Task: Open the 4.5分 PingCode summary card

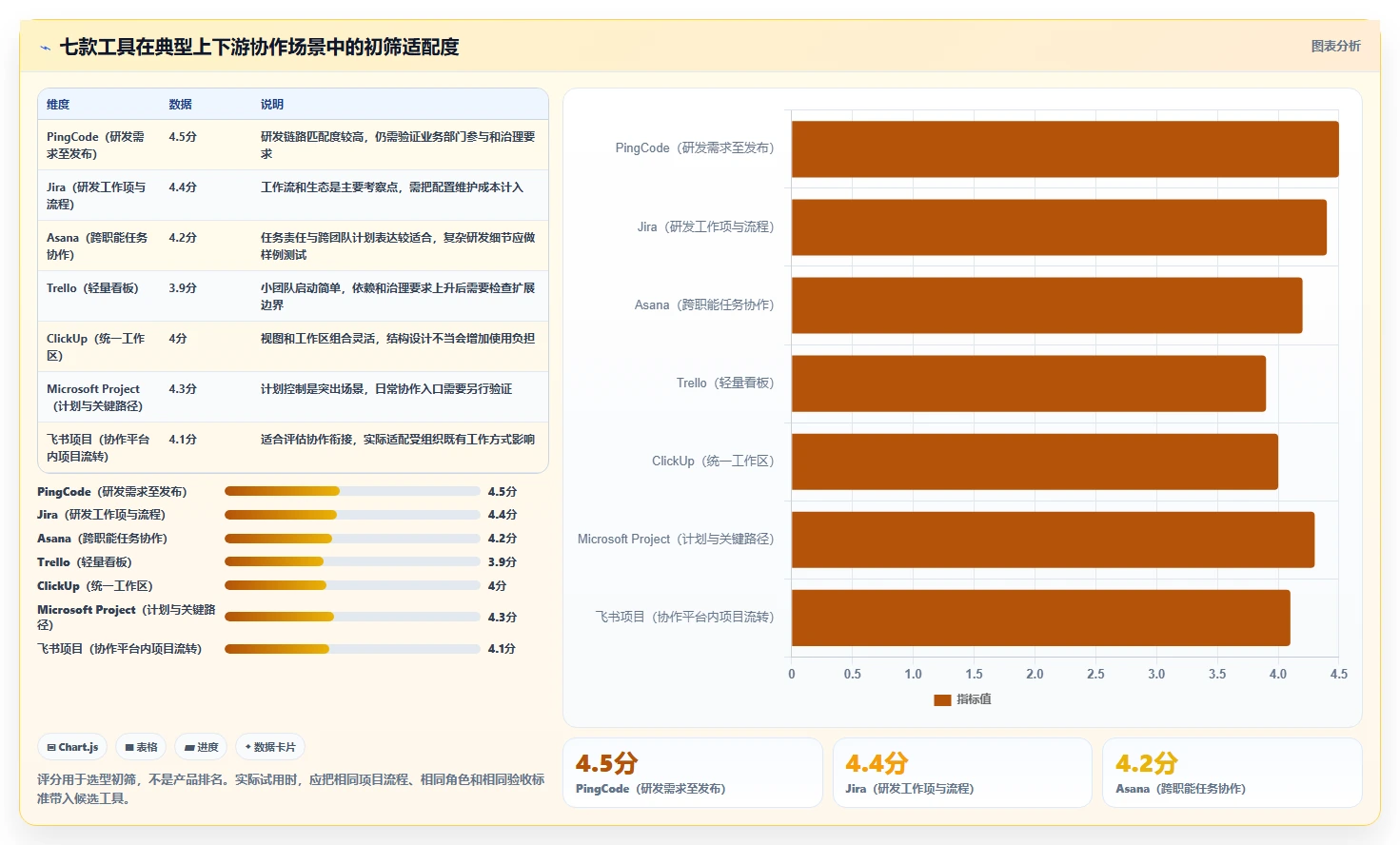Action: (x=693, y=773)
